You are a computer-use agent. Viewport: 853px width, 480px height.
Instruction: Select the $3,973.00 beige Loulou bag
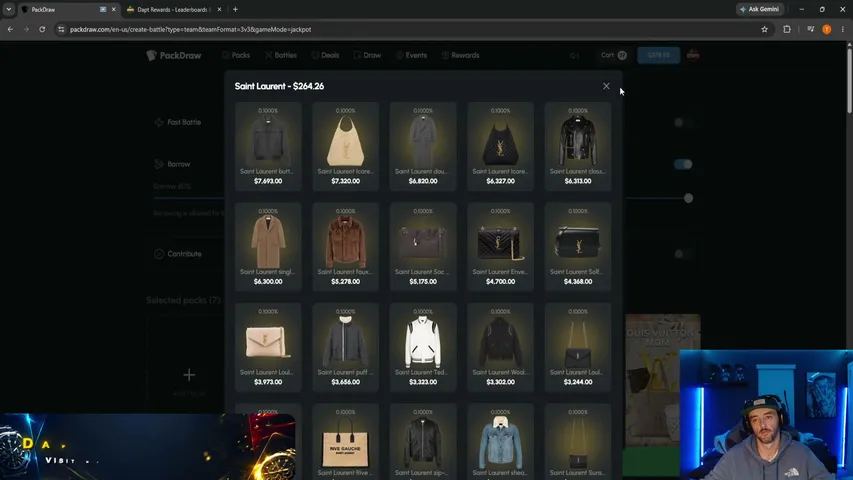point(268,347)
